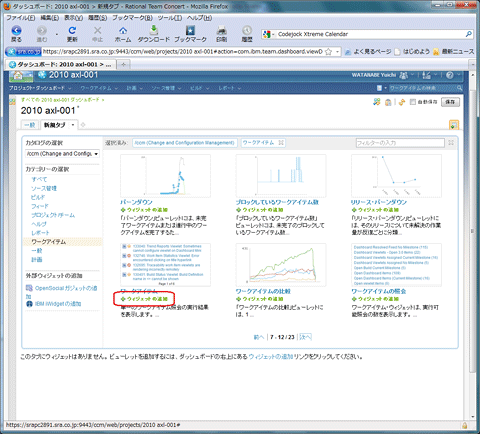480x434 pixels.
Task: Select the フィード category
Action: [x=40, y=206]
